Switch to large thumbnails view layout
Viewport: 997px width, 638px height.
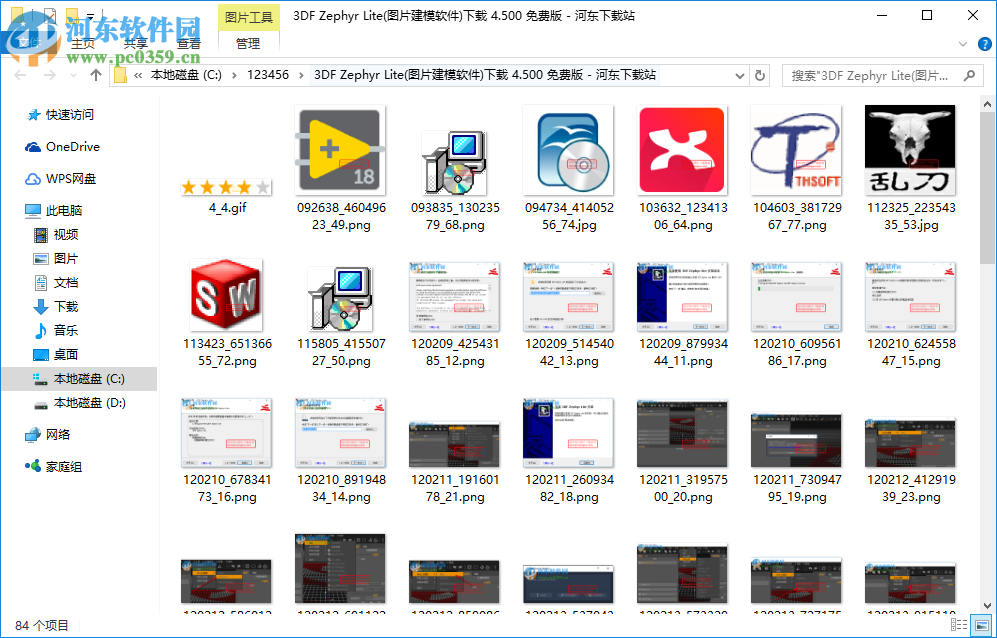[982, 625]
